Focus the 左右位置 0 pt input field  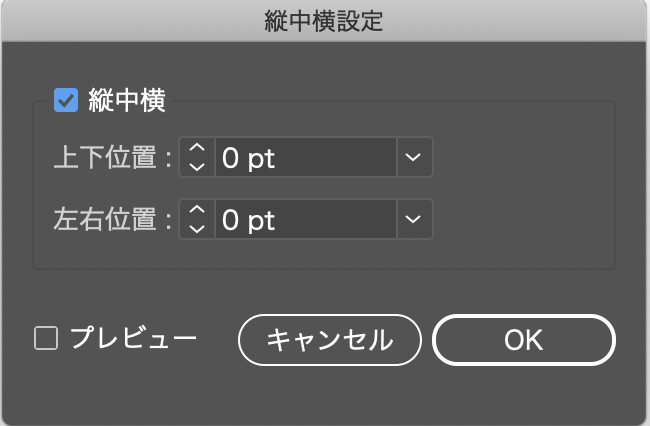tap(306, 219)
